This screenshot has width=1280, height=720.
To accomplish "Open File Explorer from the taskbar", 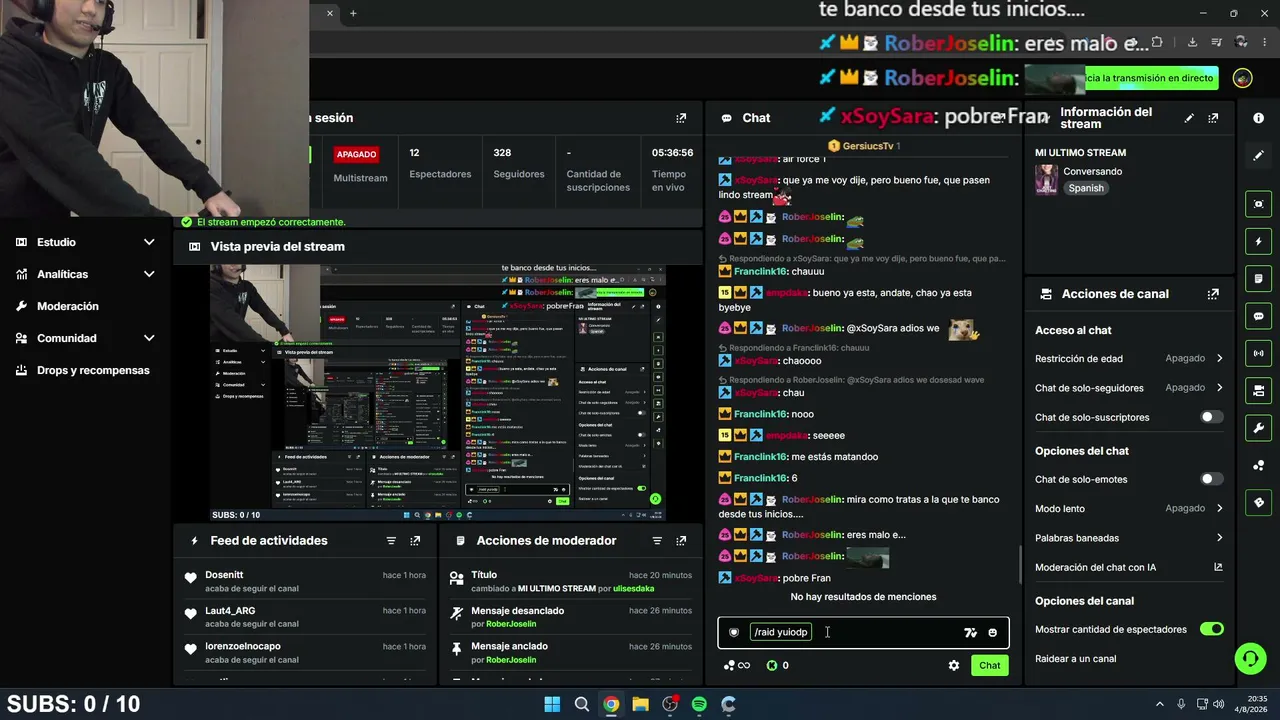I will click(640, 704).
